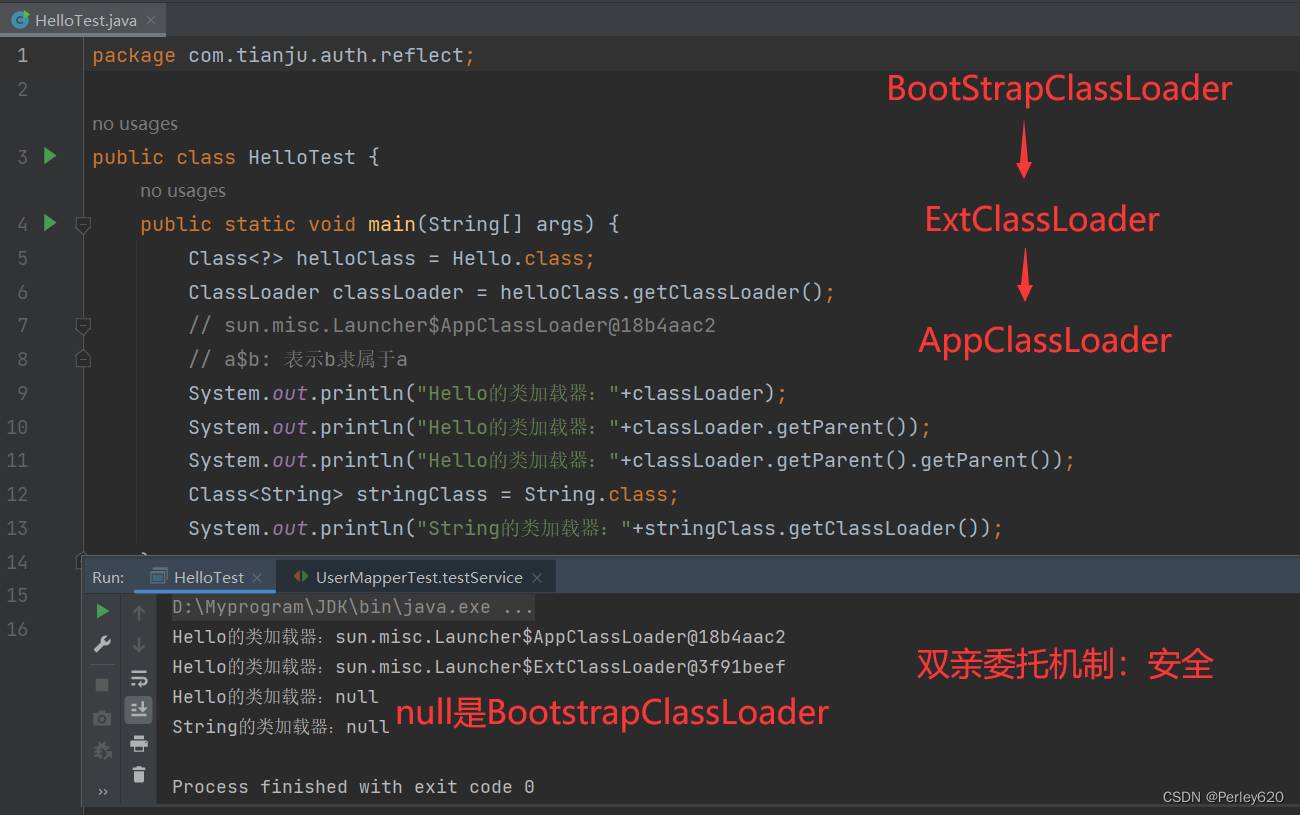This screenshot has width=1300, height=815.
Task: Click the up arrow in console toolbar
Action: pos(139,612)
